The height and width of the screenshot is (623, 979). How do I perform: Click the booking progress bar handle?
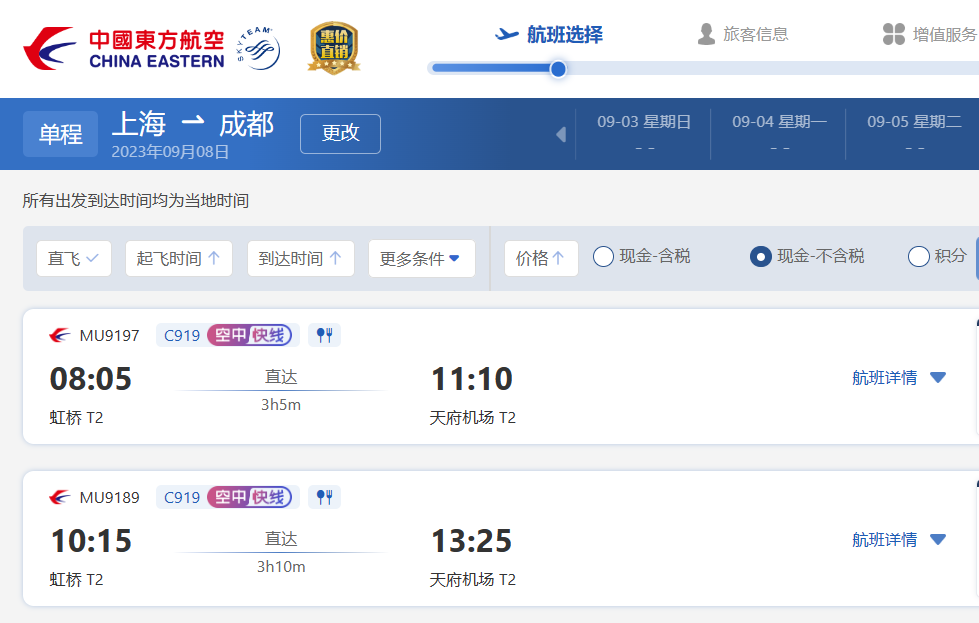558,69
